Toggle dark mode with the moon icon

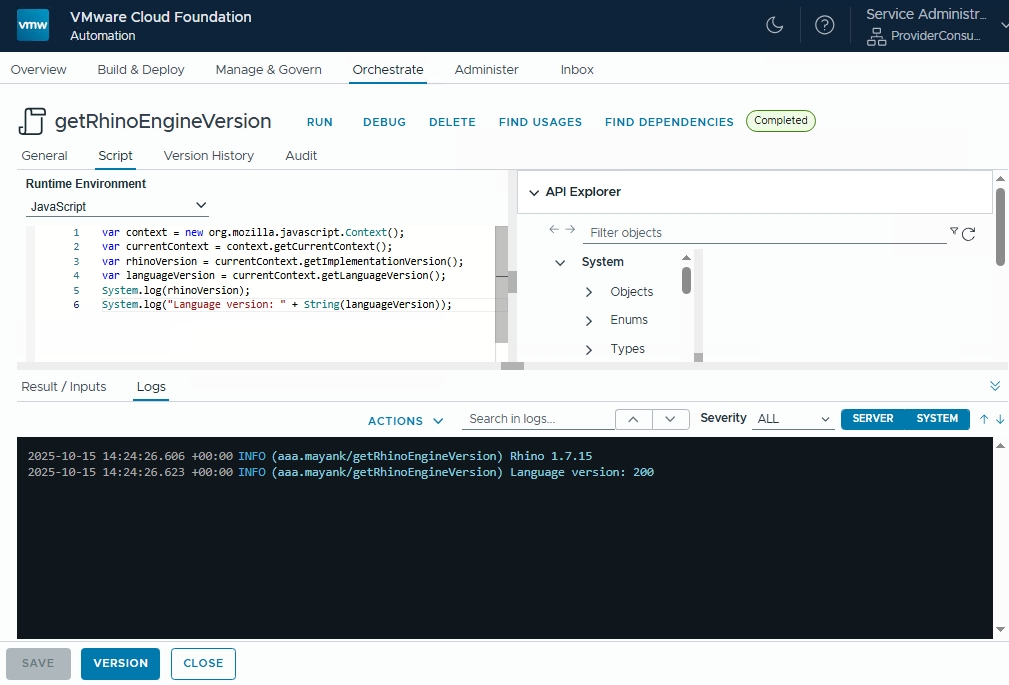[775, 26]
